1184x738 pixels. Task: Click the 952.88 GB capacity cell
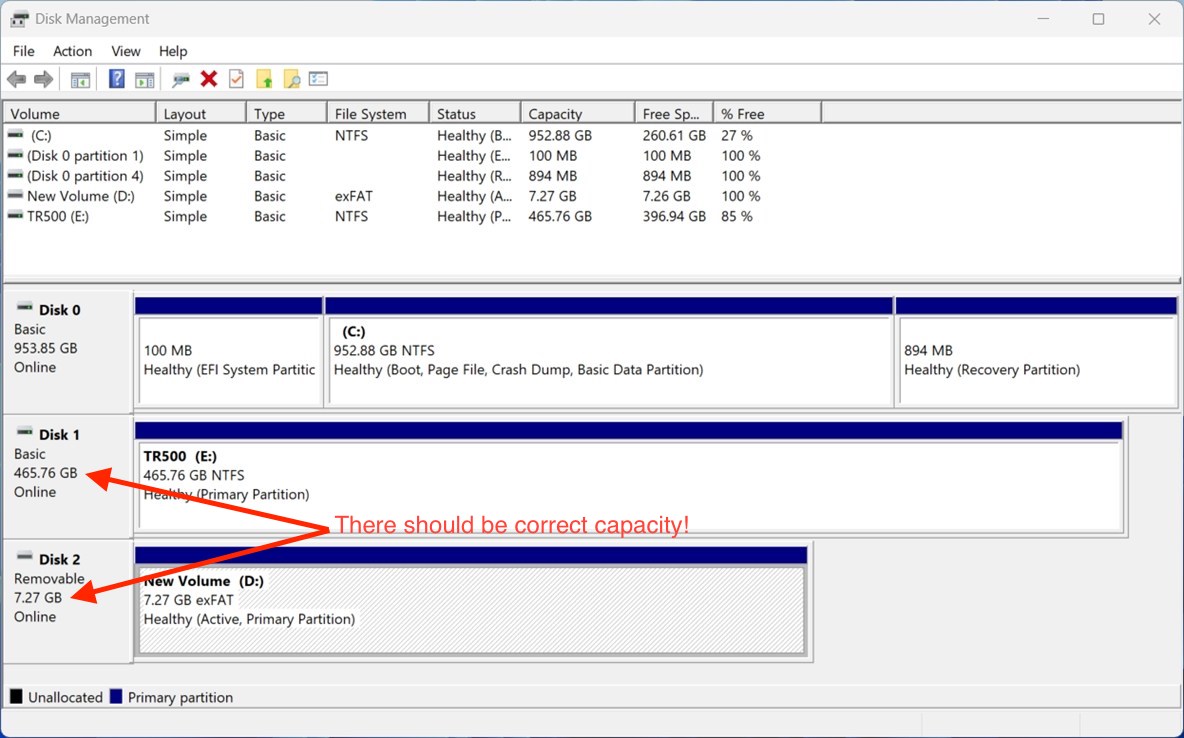[x=560, y=135]
